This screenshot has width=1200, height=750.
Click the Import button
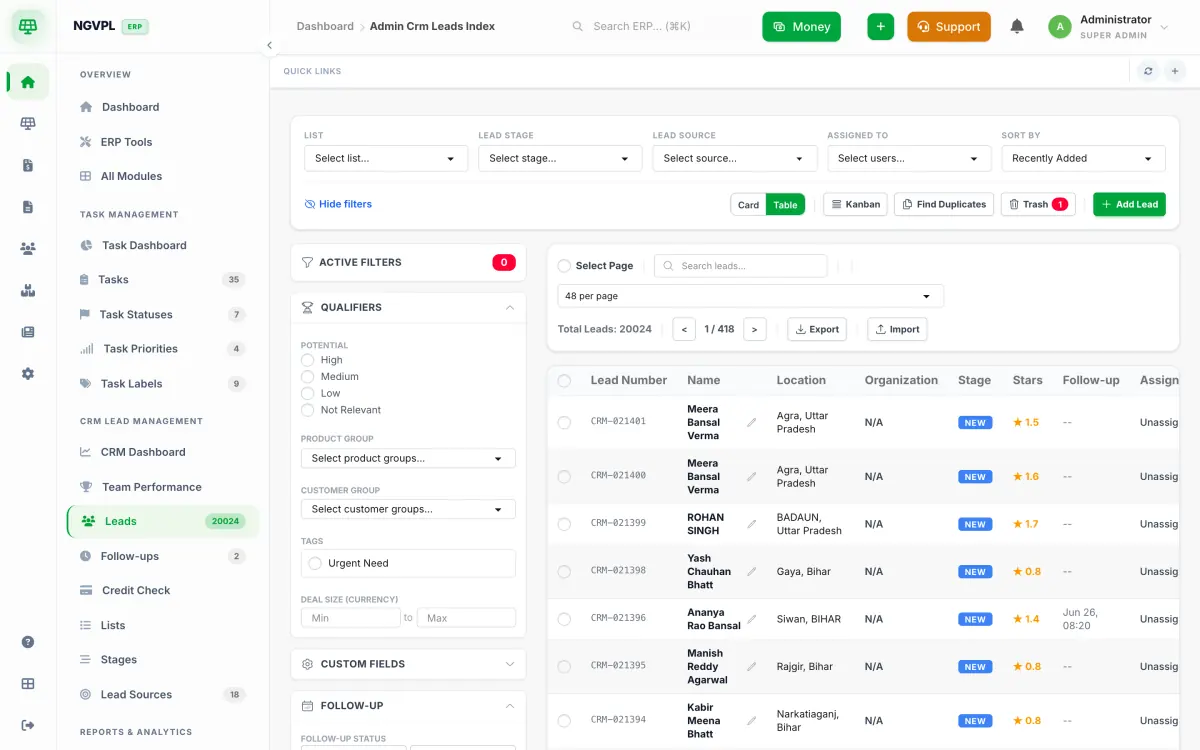click(x=897, y=329)
